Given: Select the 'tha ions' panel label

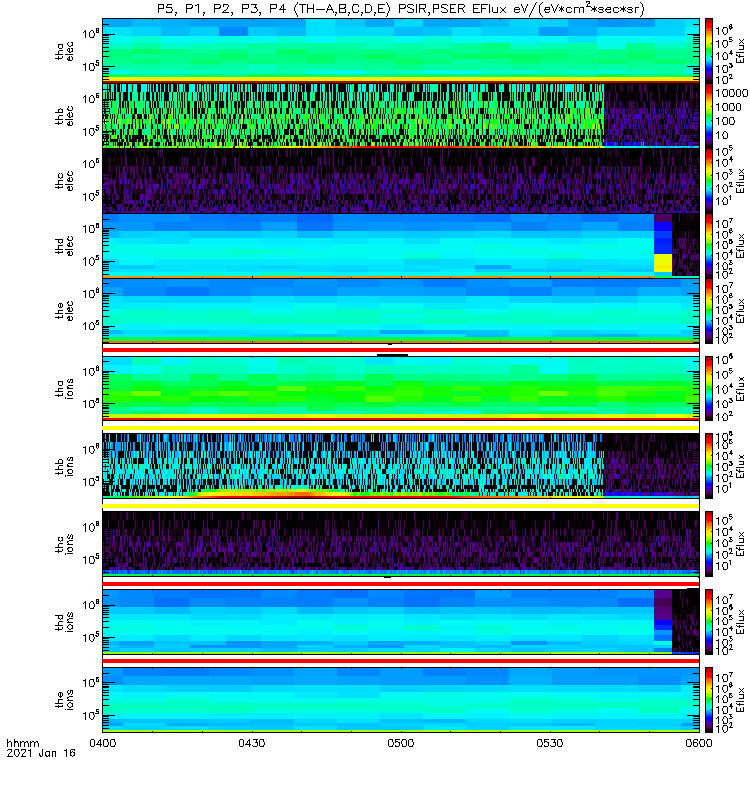Looking at the screenshot, I should coord(64,388).
